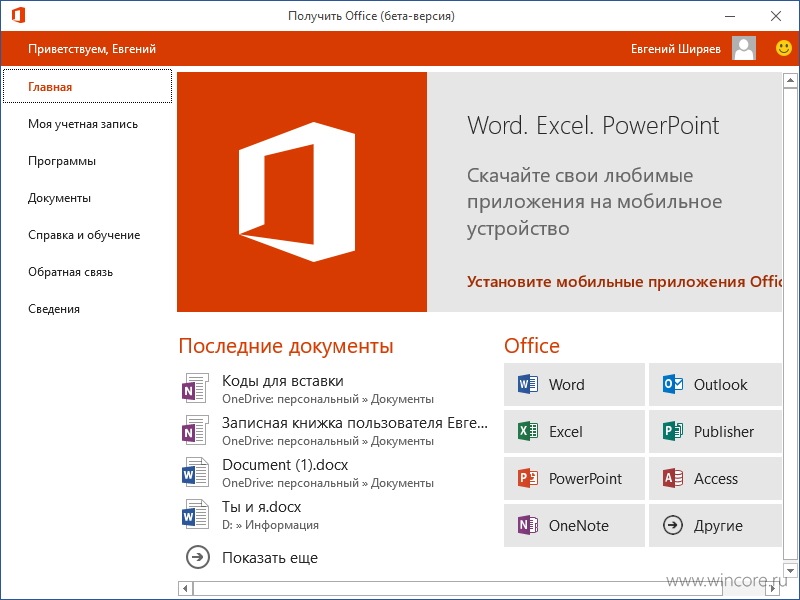Viewport: 800px width, 600px height.
Task: Open Моя учетная запись section
Action: [83, 124]
